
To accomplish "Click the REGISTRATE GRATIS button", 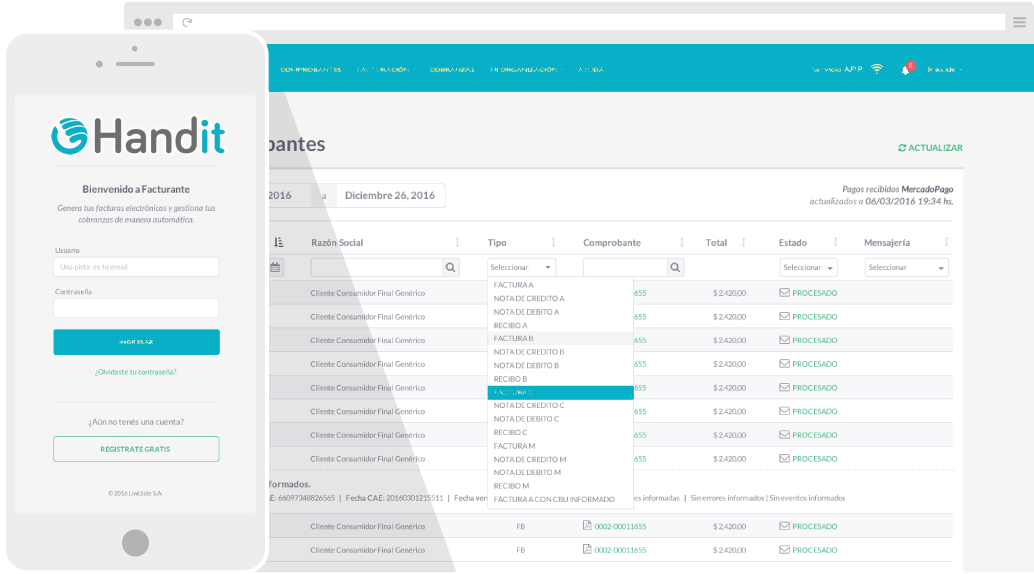I will tap(136, 449).
